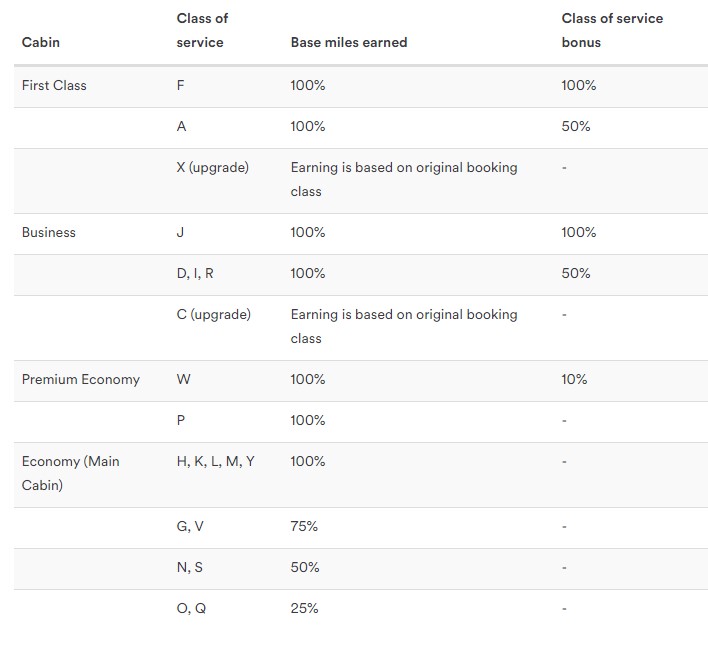
Task: Click the 100% bonus in J row
Action: pyautogui.click(x=579, y=232)
